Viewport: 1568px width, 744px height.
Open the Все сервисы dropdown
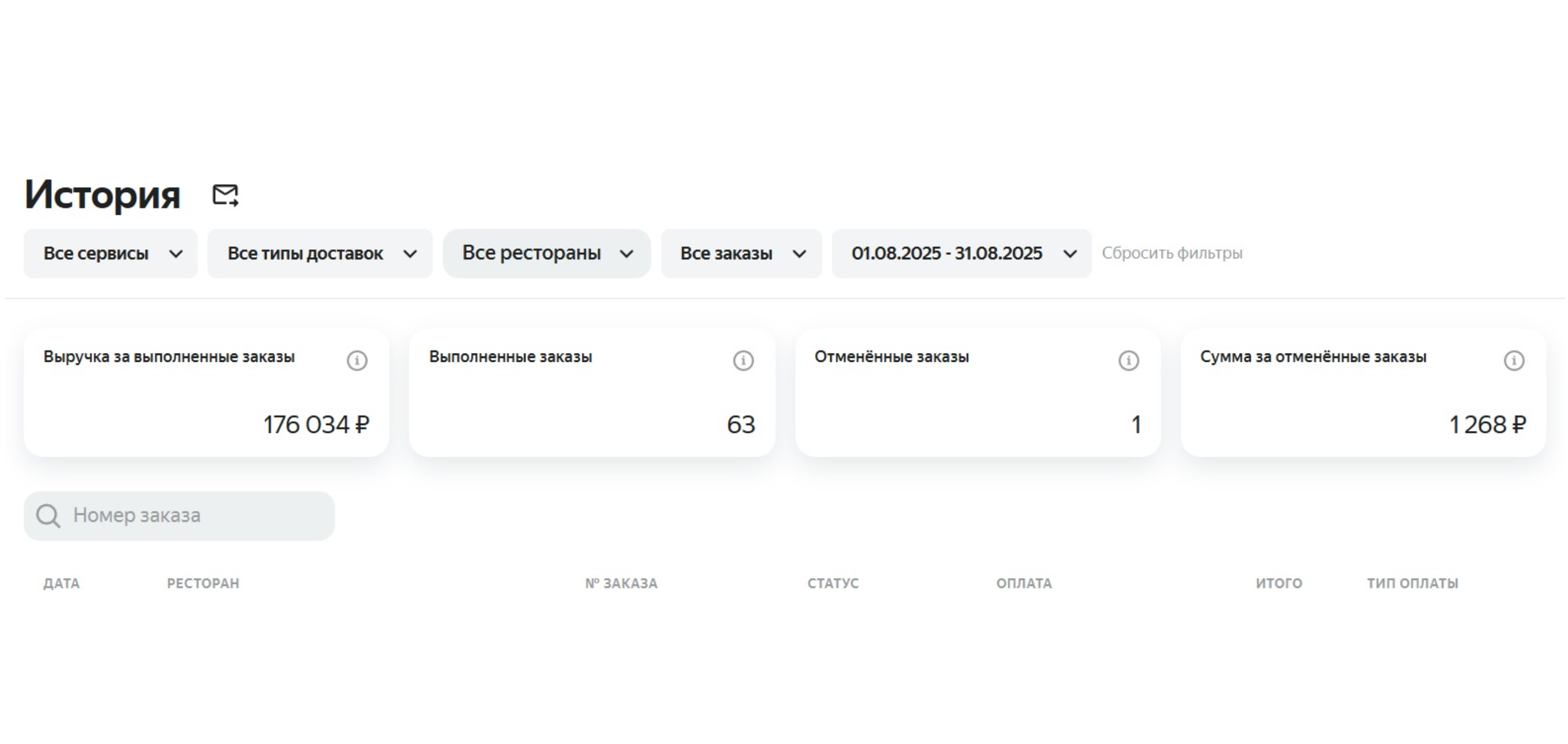click(111, 254)
